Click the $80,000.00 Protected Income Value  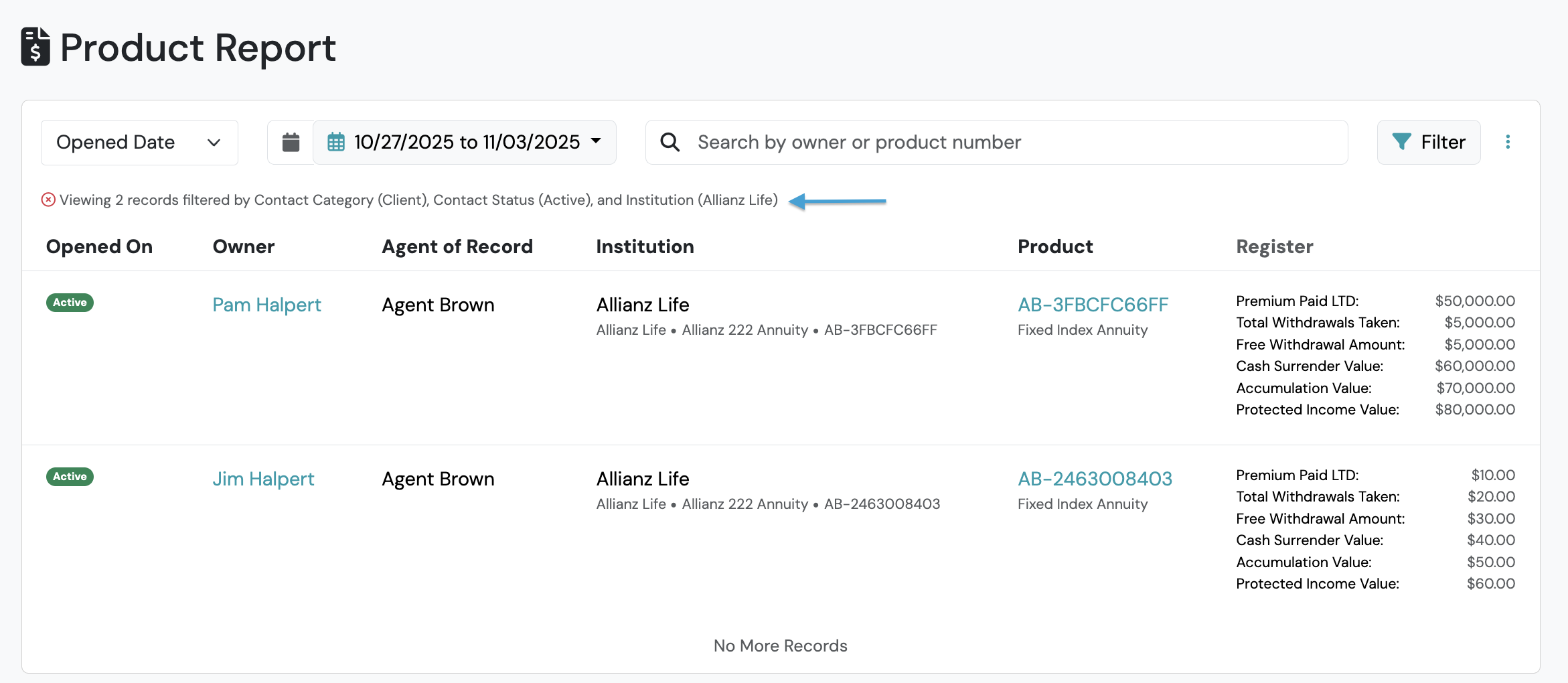(1475, 409)
